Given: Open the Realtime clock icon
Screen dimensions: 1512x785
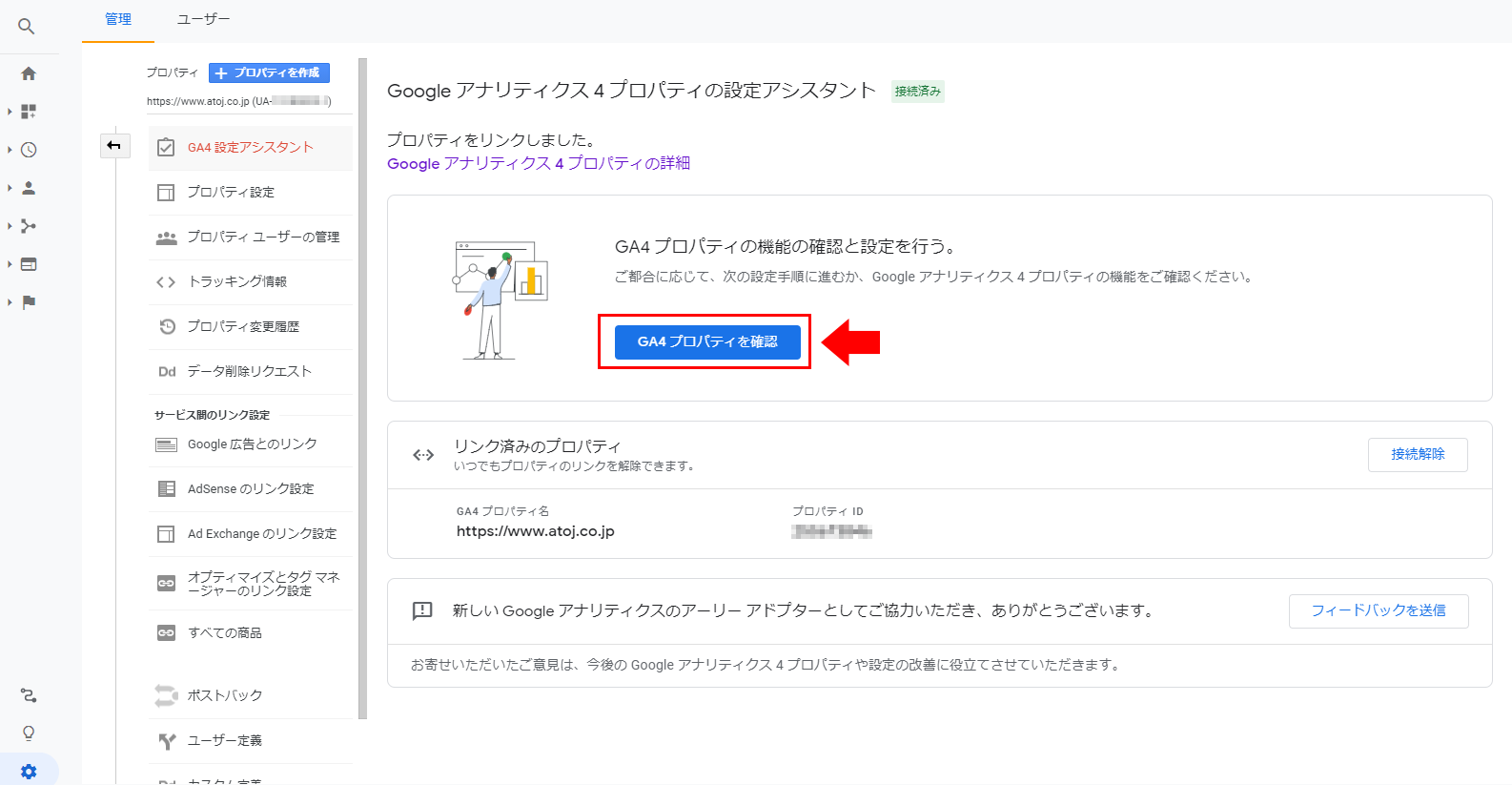Looking at the screenshot, I should point(29,150).
